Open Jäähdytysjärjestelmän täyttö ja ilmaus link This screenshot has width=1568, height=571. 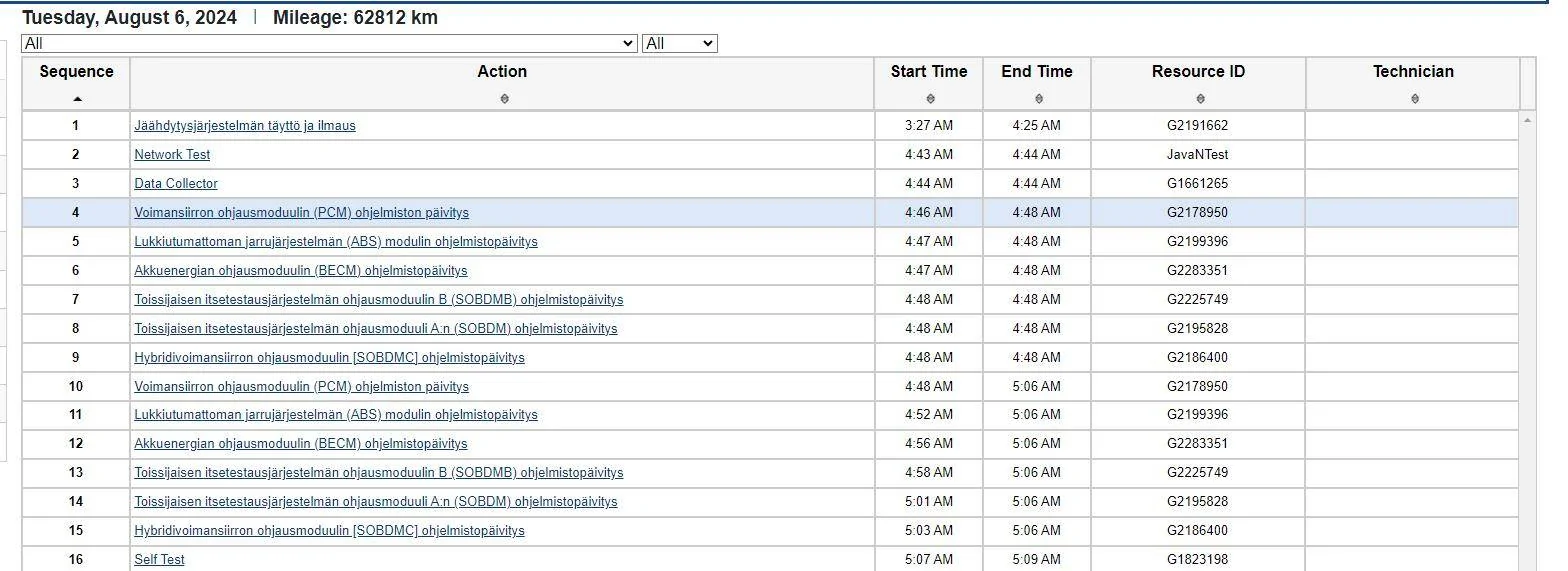(x=245, y=126)
